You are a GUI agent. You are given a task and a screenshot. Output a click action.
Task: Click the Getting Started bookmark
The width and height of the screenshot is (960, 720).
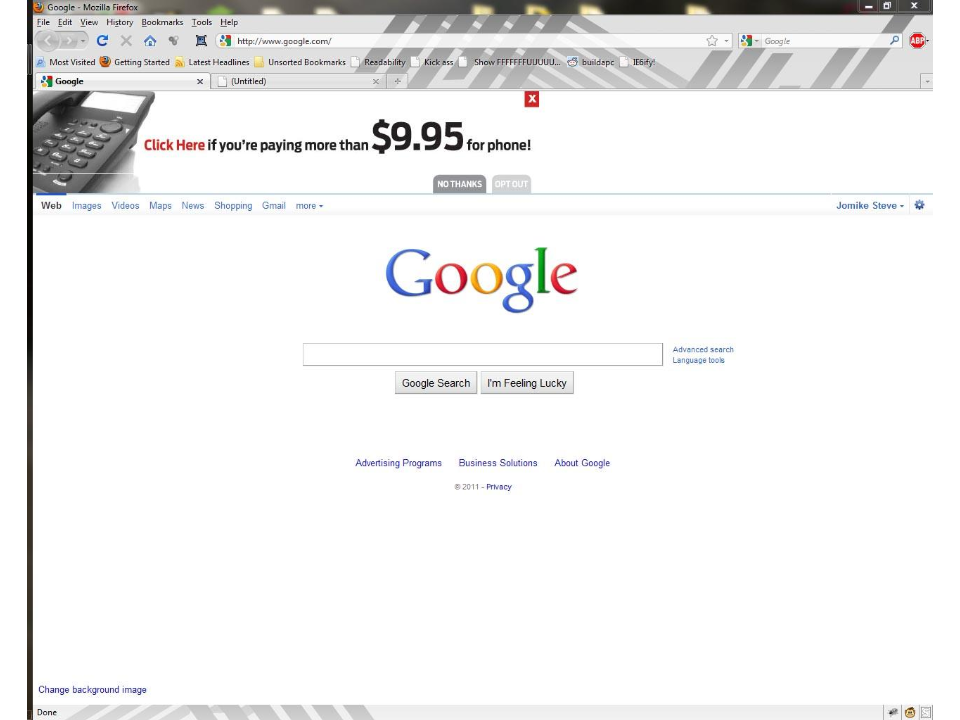(x=135, y=62)
